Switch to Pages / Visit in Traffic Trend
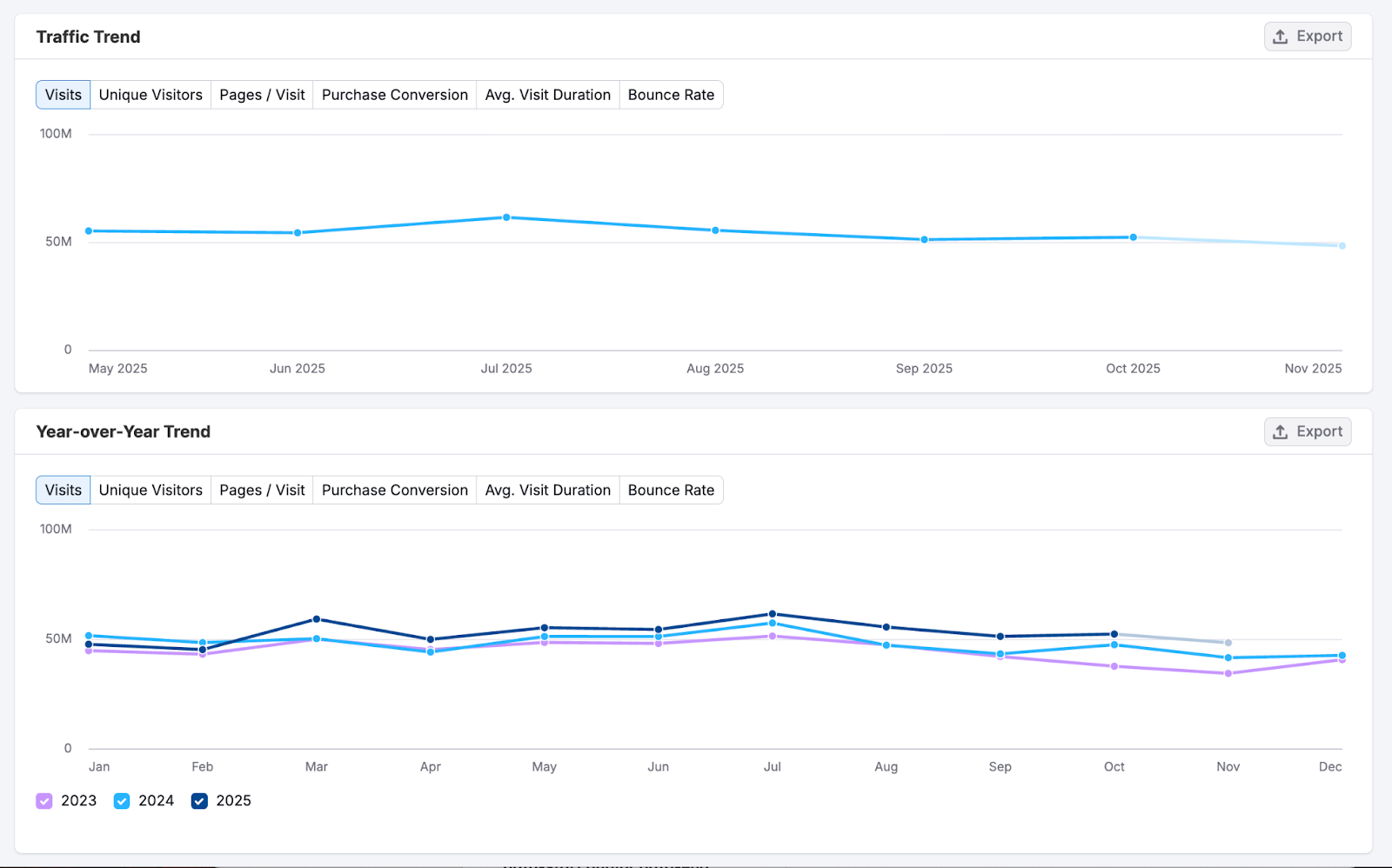 click(261, 94)
